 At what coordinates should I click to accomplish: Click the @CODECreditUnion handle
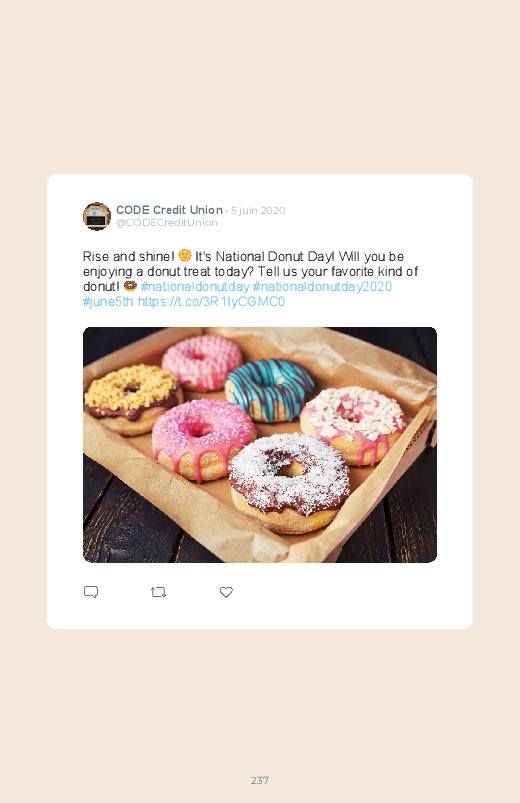click(167, 223)
